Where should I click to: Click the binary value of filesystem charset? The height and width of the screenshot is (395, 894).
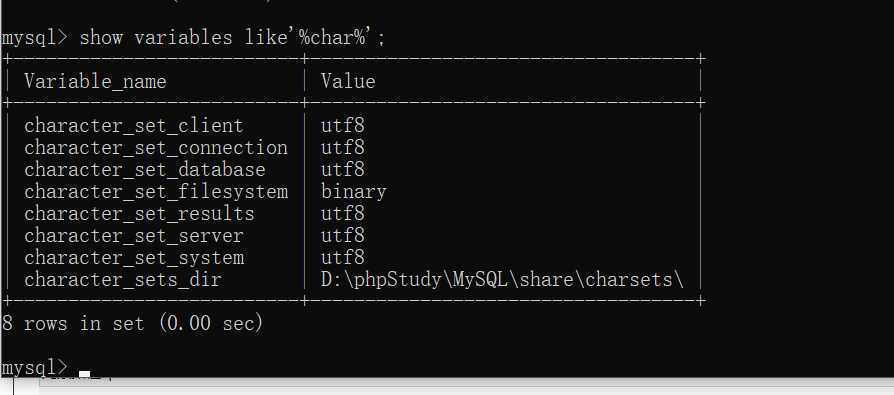tap(353, 192)
